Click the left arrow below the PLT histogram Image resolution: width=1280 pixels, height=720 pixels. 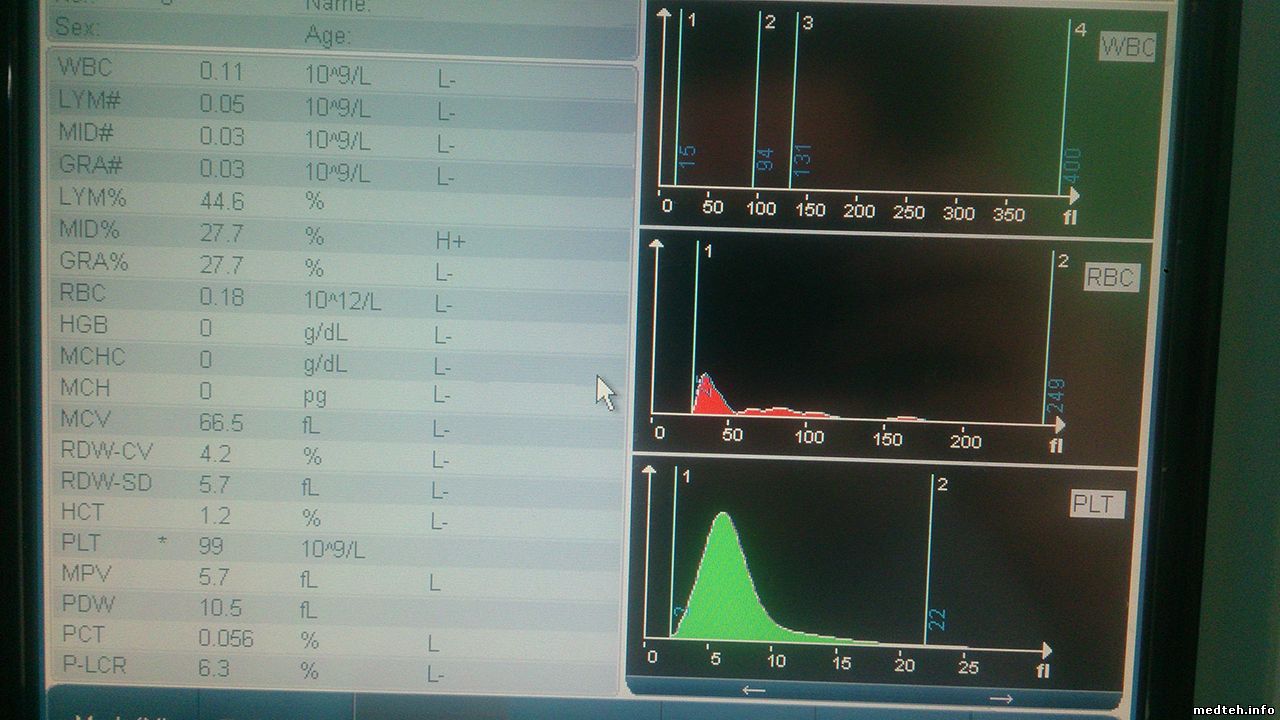pyautogui.click(x=754, y=690)
